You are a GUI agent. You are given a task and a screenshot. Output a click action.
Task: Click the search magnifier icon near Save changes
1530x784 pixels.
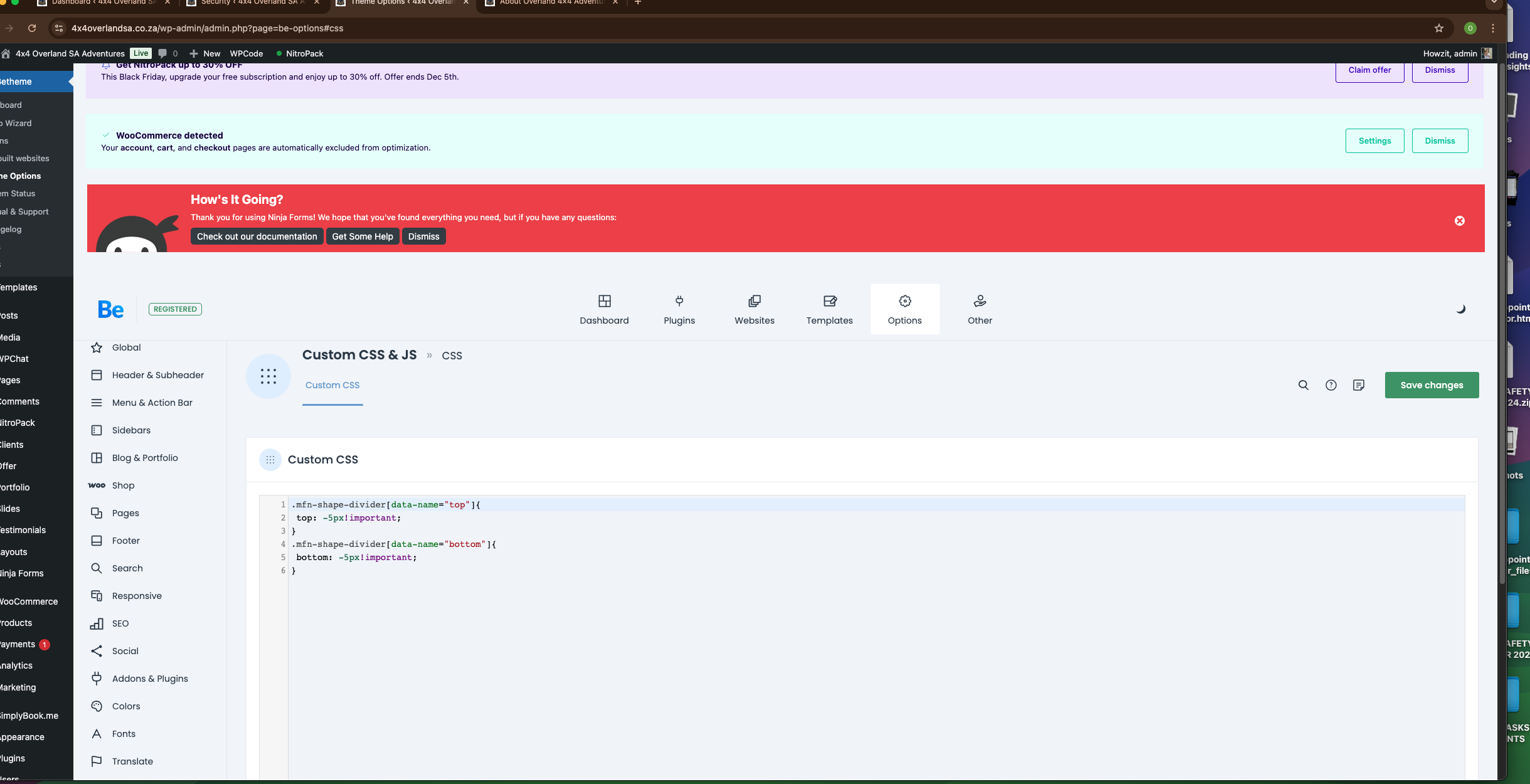click(x=1303, y=385)
